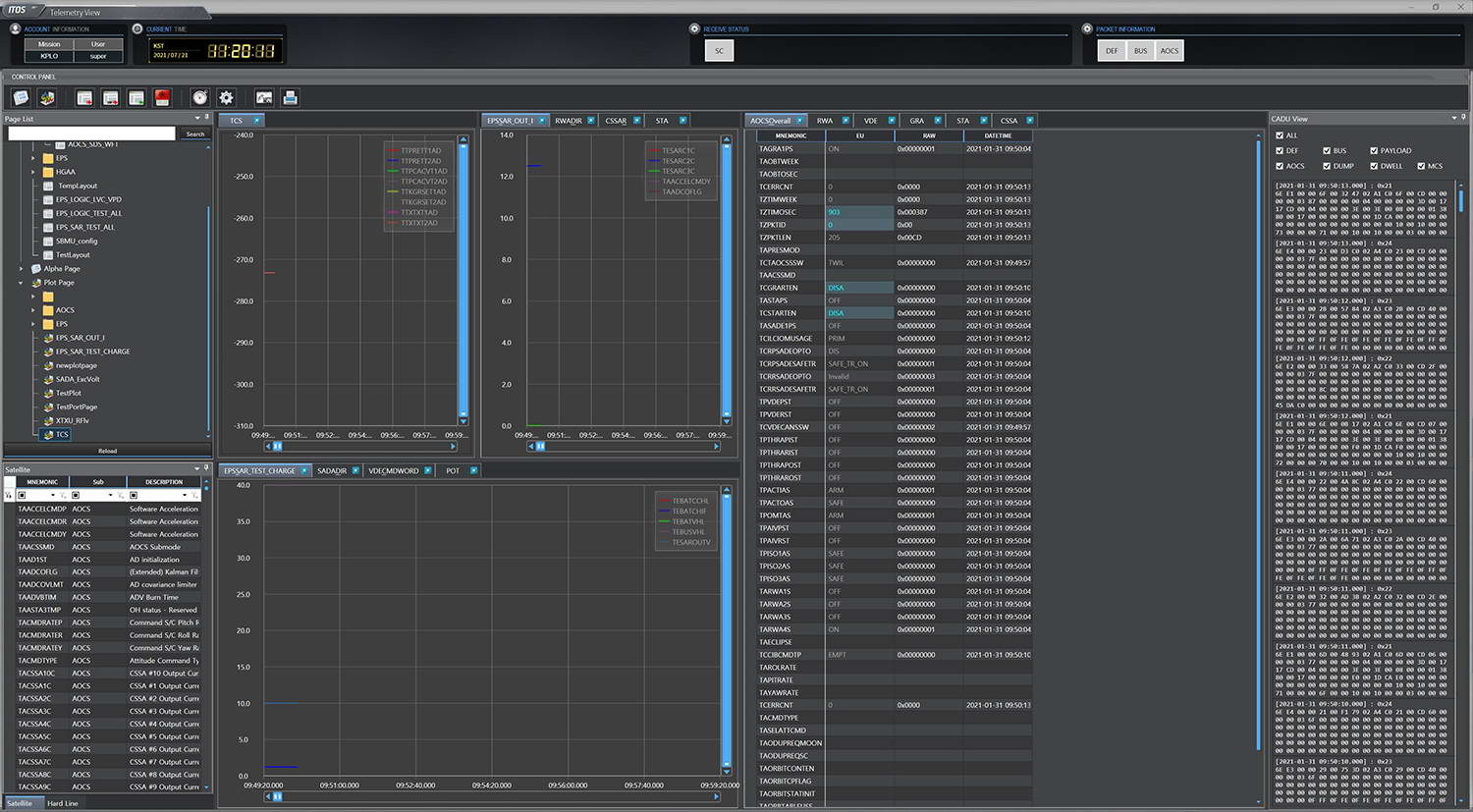This screenshot has height=812, width=1473.
Task: Toggle the DWELL packet checkbox
Action: pos(1374,166)
